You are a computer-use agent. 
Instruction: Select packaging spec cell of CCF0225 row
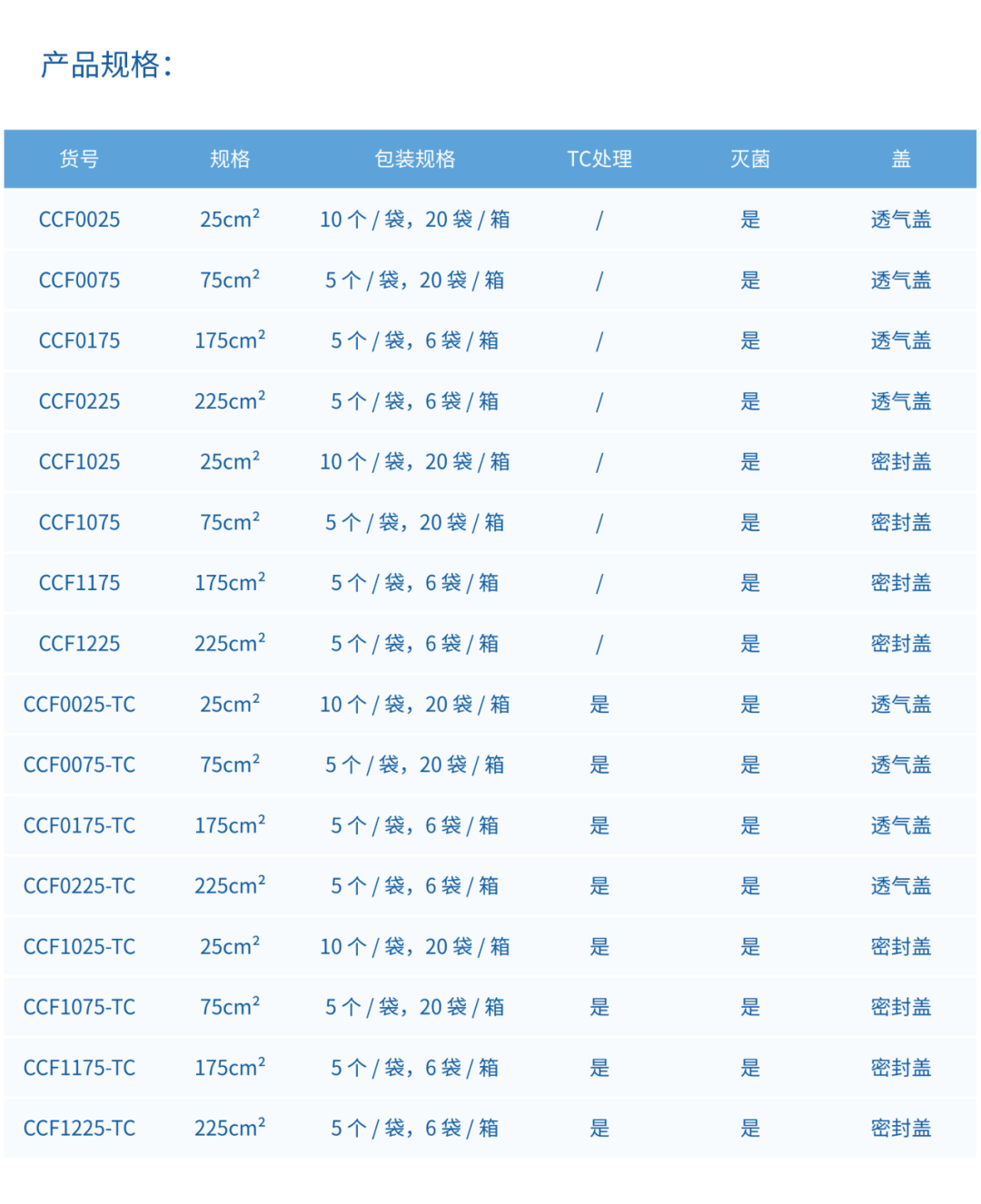point(415,401)
